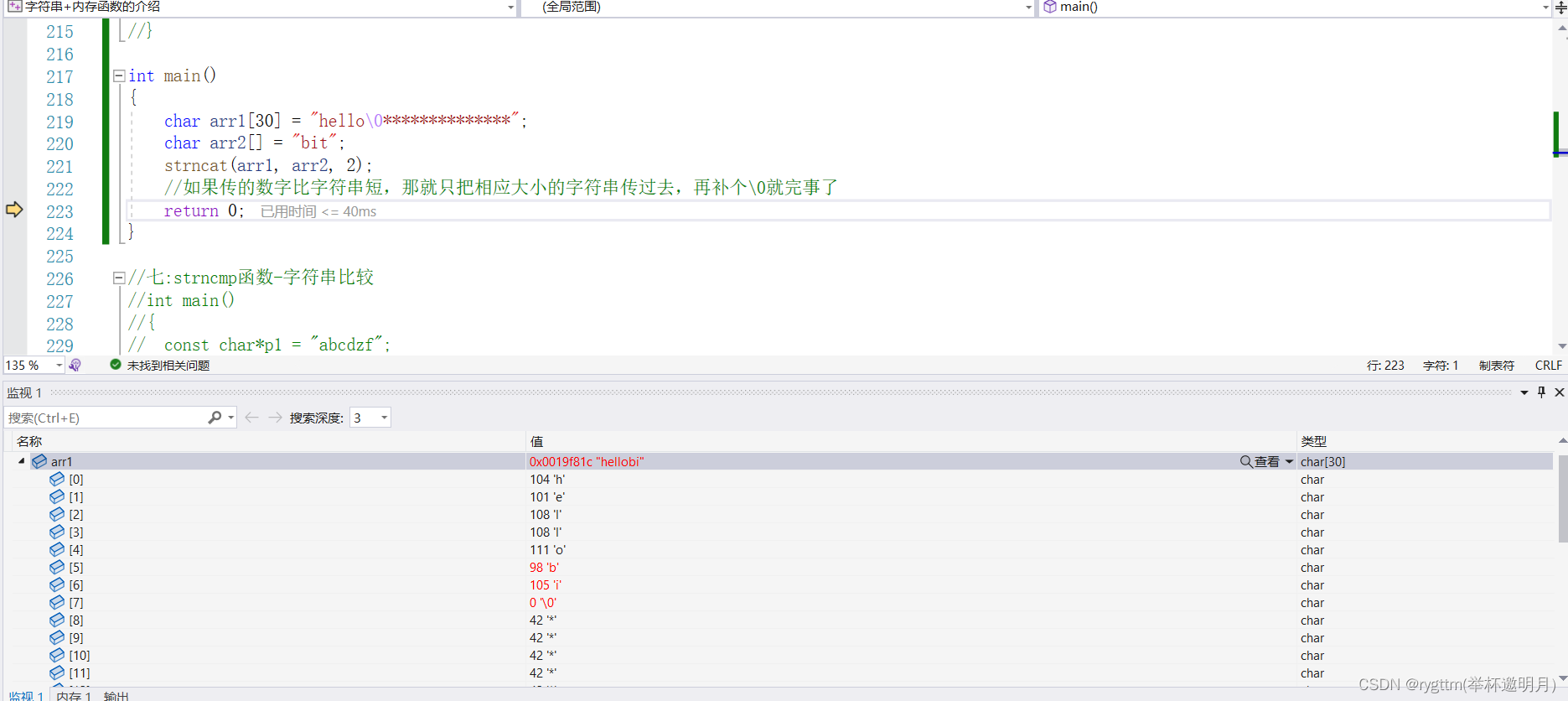
Task: Click the arr1 variable cube icon
Action: [x=39, y=461]
